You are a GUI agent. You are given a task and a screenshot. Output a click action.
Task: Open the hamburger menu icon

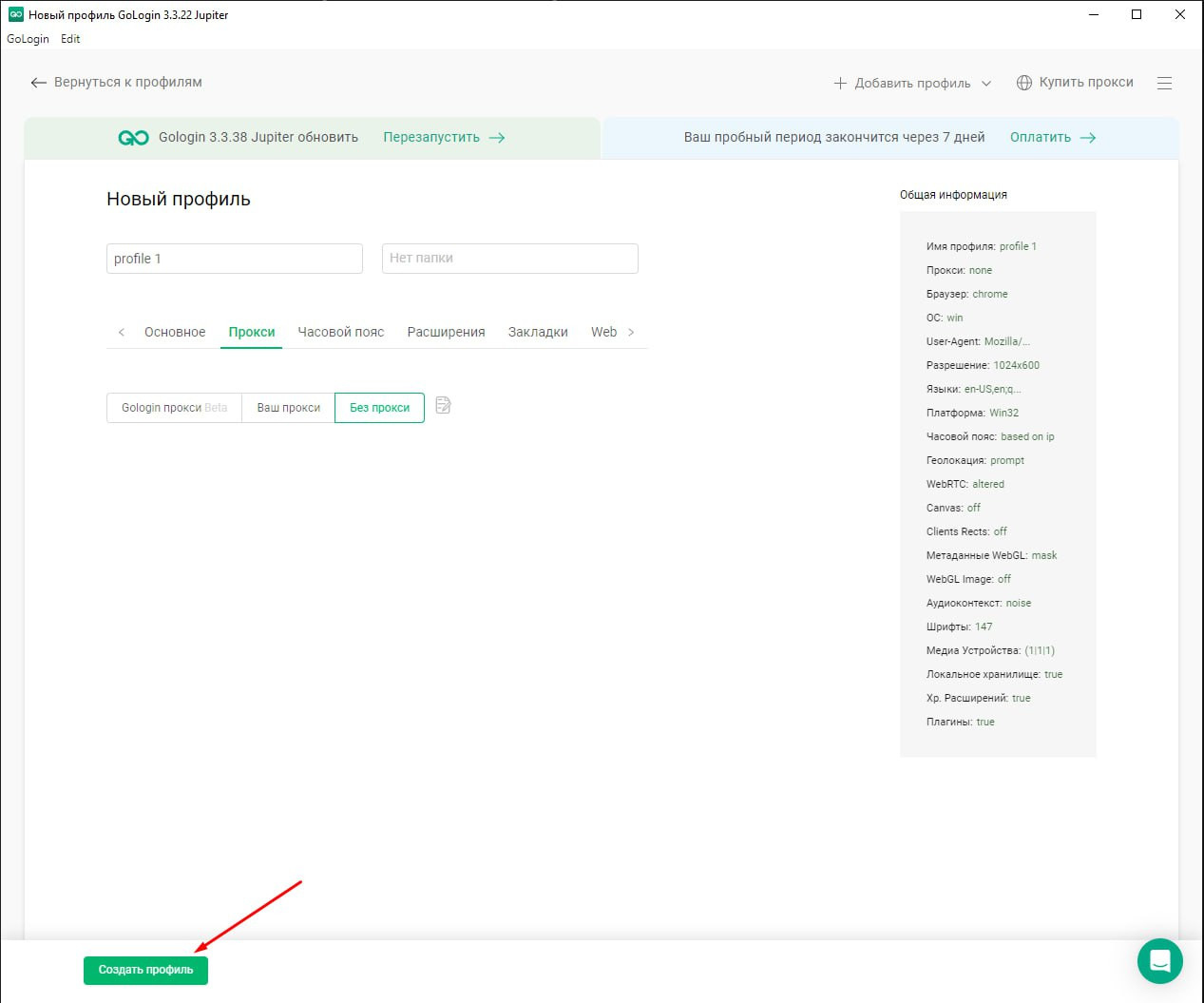[1164, 83]
